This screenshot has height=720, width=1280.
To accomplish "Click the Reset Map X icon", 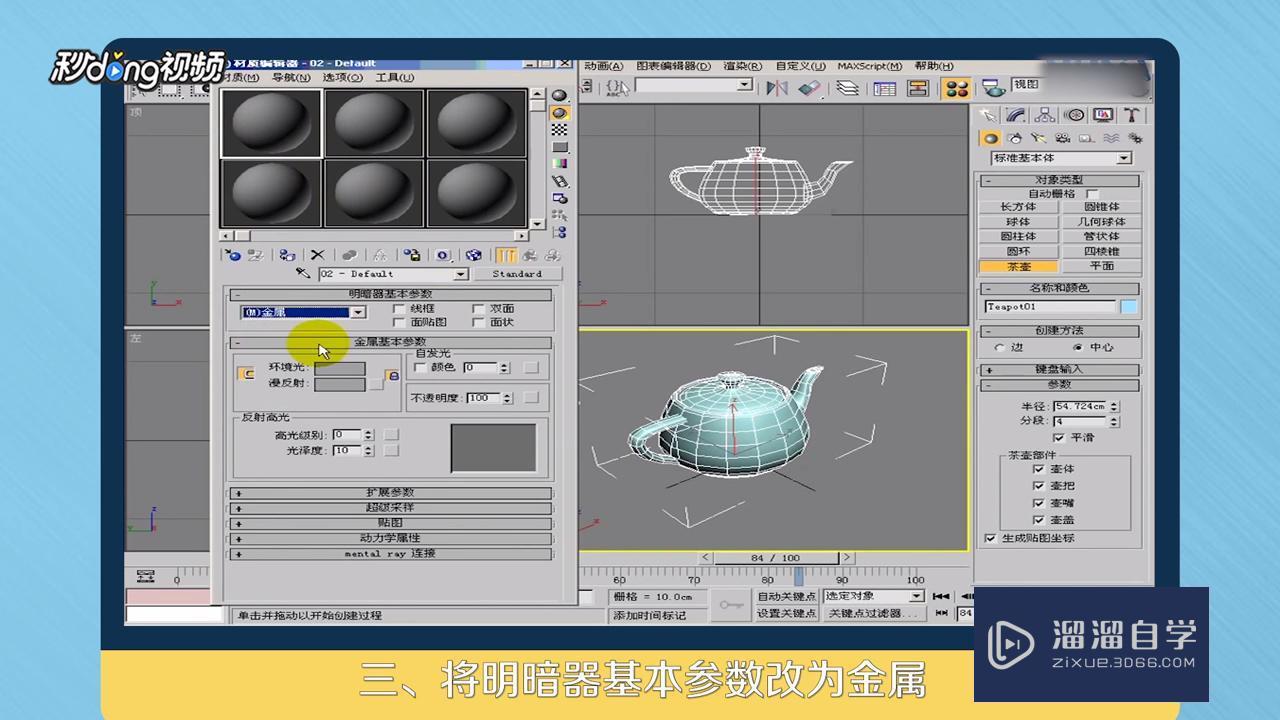I will point(317,255).
